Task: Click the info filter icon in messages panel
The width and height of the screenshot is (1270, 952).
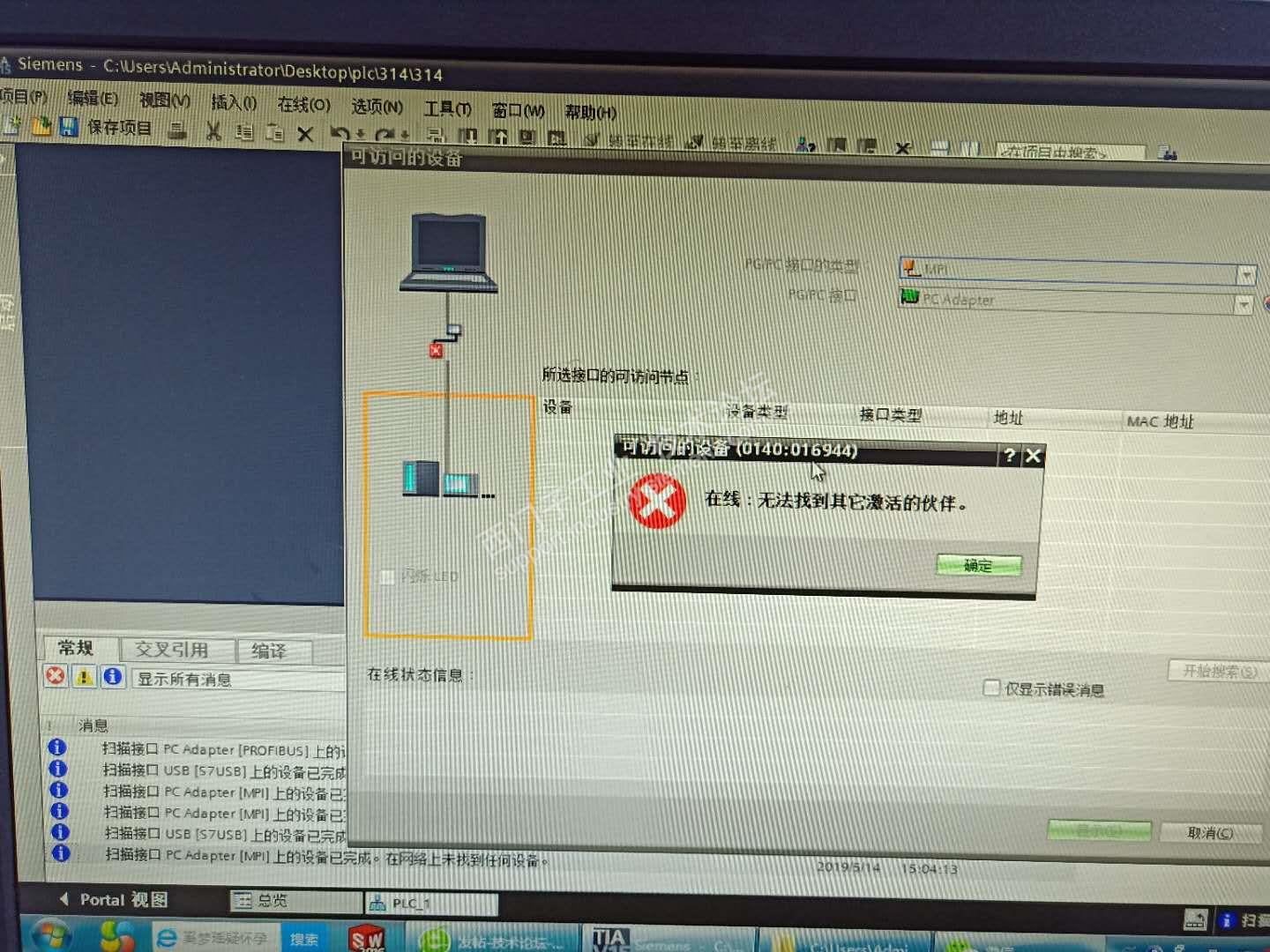Action: pos(112,677)
